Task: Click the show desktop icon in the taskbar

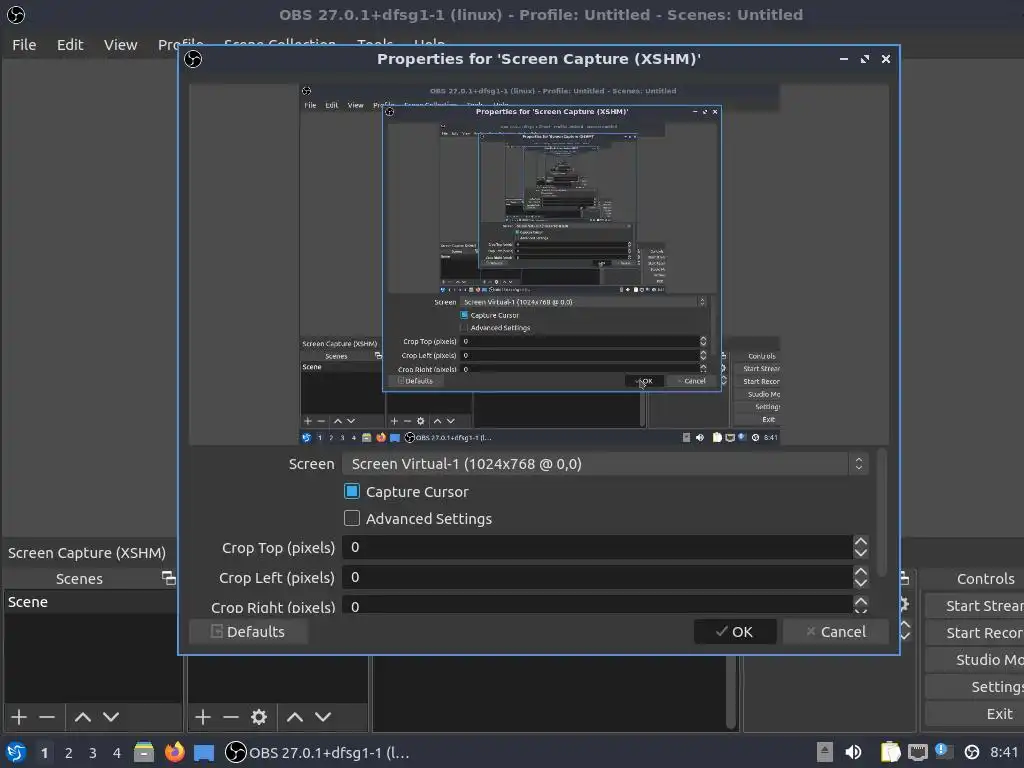Action: (x=204, y=753)
